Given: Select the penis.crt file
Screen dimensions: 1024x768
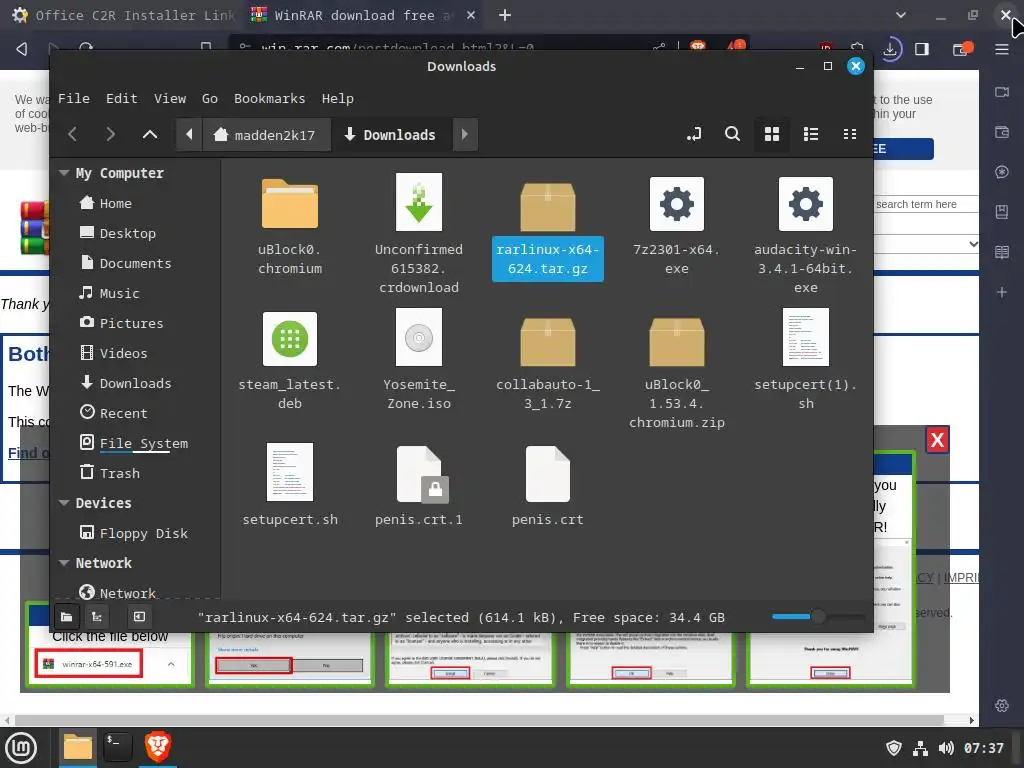Looking at the screenshot, I should pyautogui.click(x=547, y=486).
